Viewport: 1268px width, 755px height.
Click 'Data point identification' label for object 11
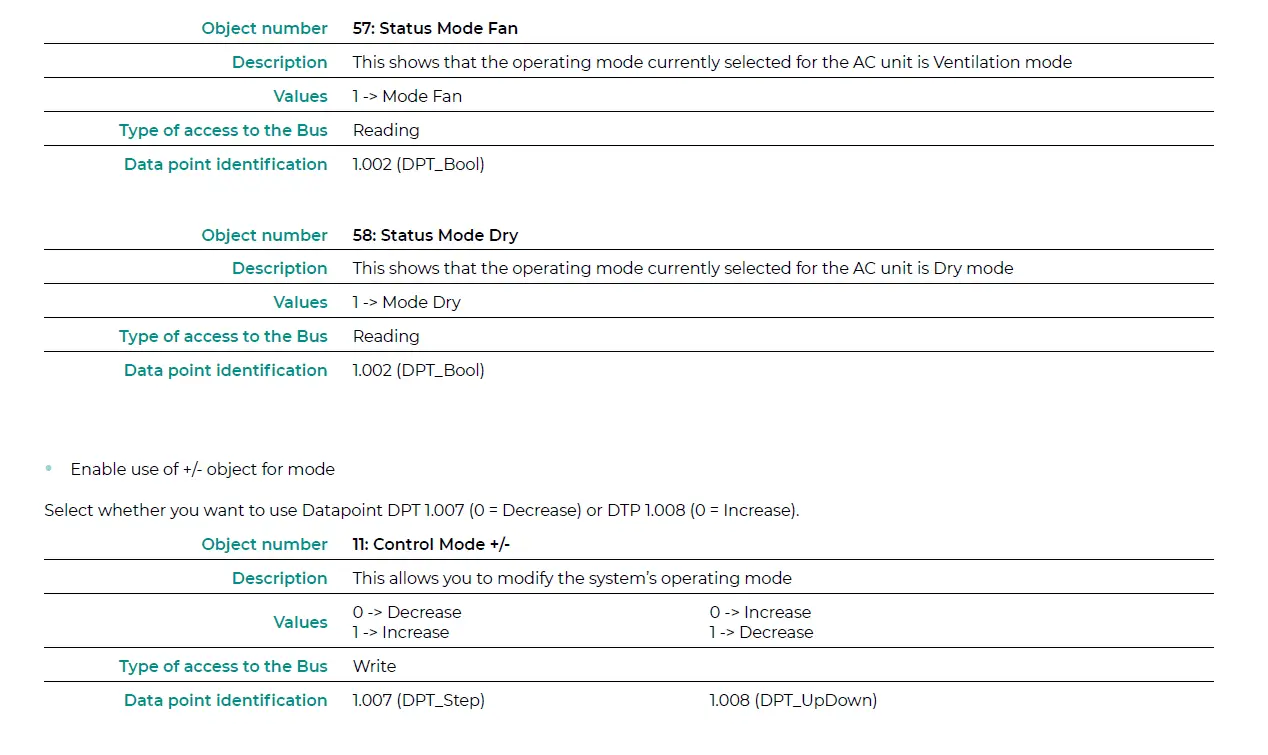pos(225,700)
